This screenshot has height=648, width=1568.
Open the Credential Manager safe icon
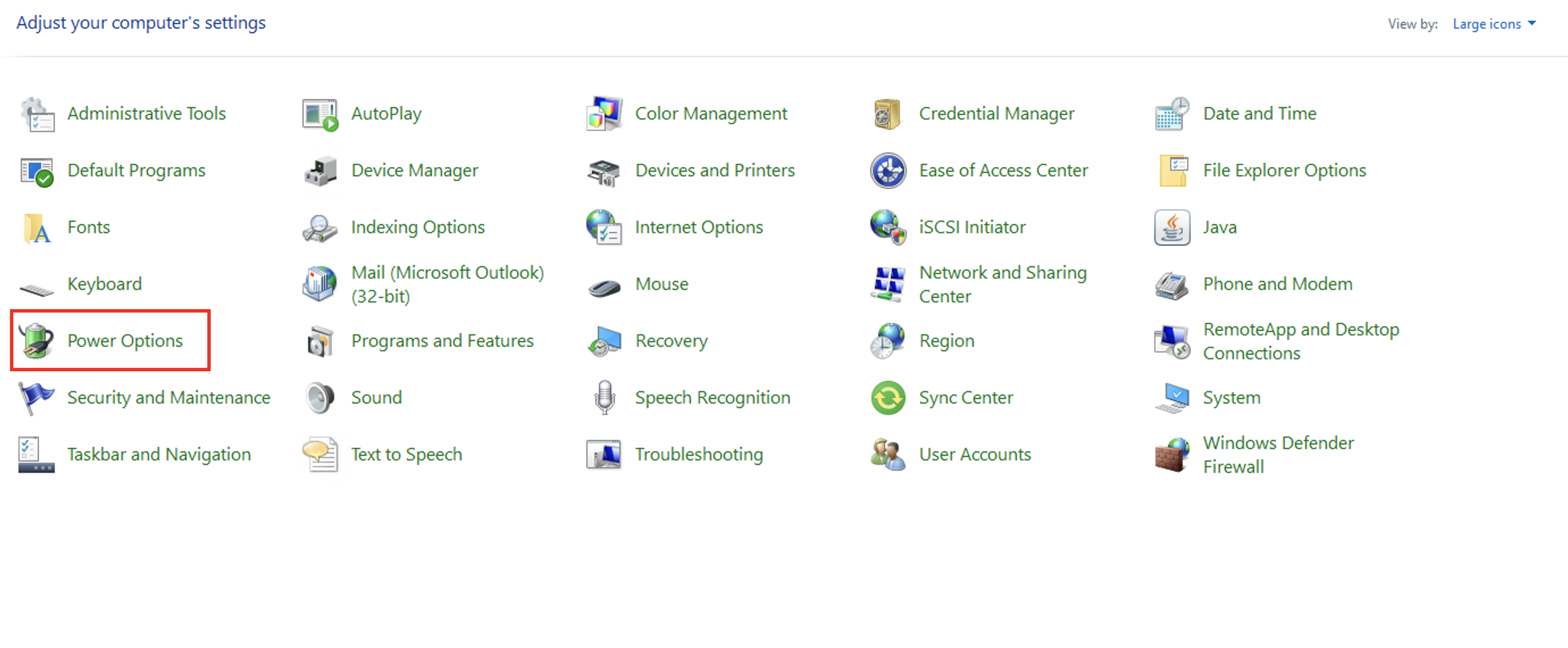888,114
